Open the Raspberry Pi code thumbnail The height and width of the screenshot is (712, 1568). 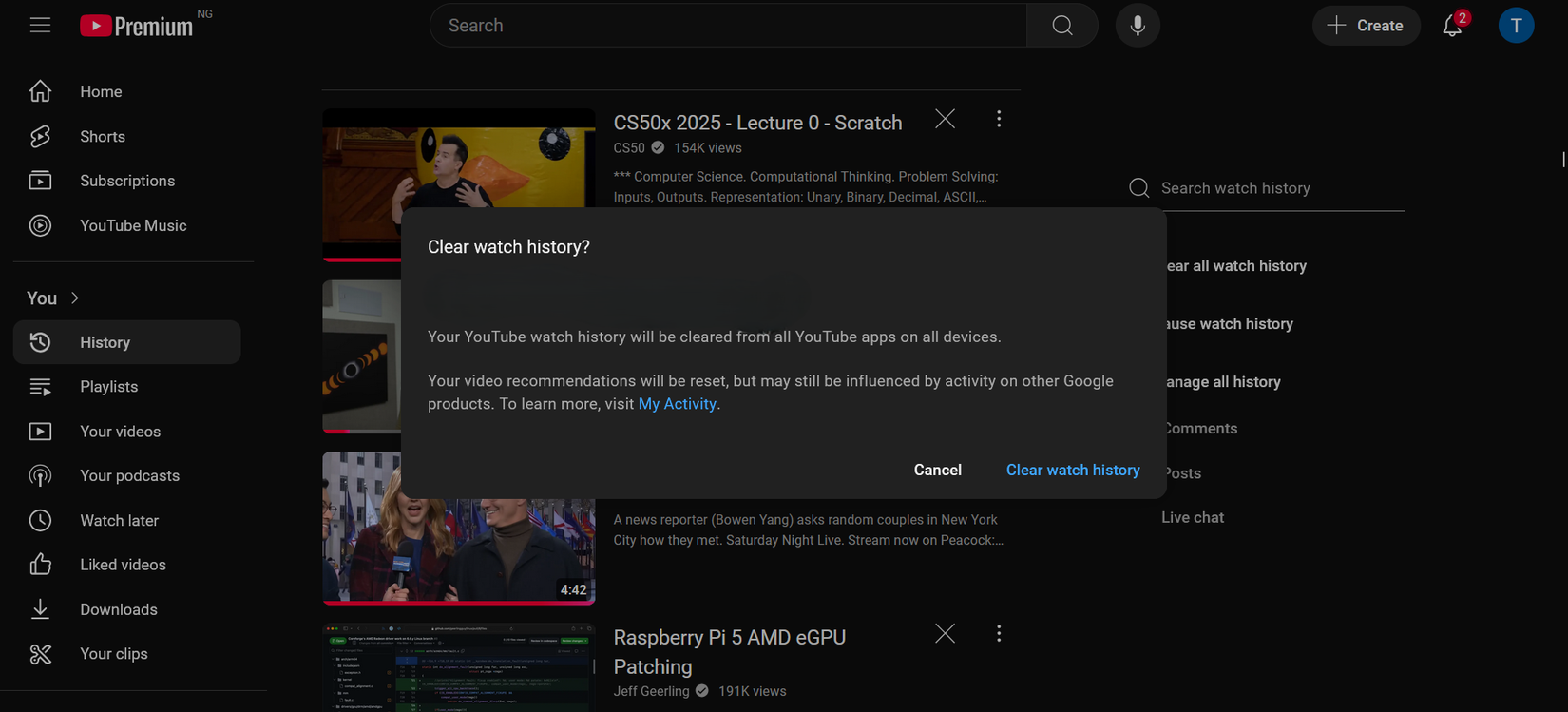[x=459, y=667]
